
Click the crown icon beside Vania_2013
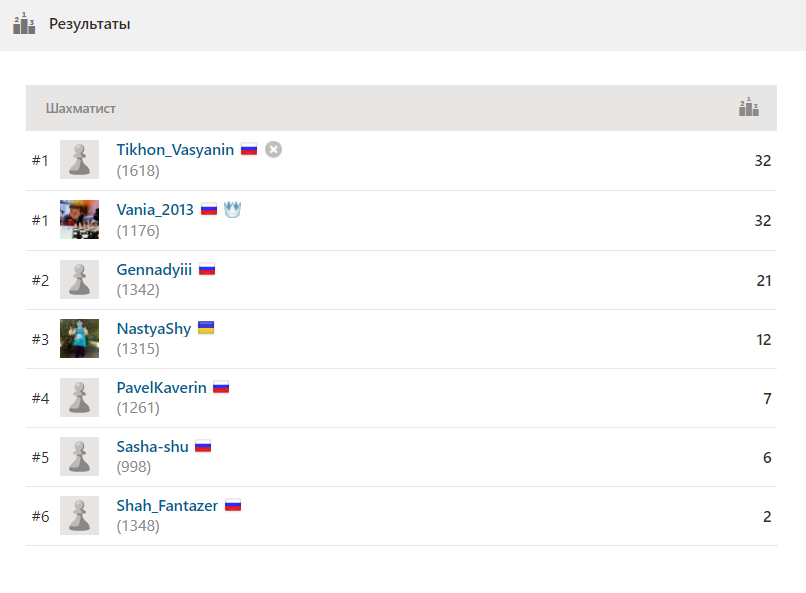pyautogui.click(x=232, y=209)
